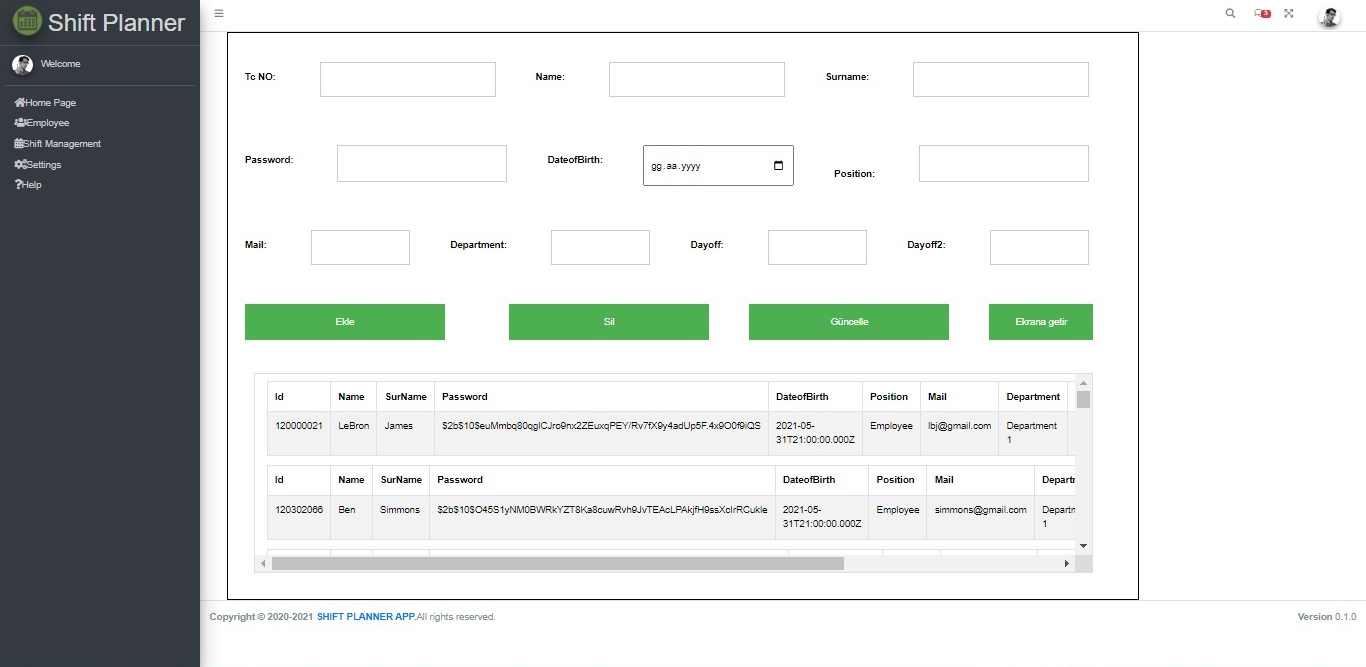Select the calendar icon beside Shift Management
Viewport: 1366px width, 667px height.
click(x=17, y=143)
